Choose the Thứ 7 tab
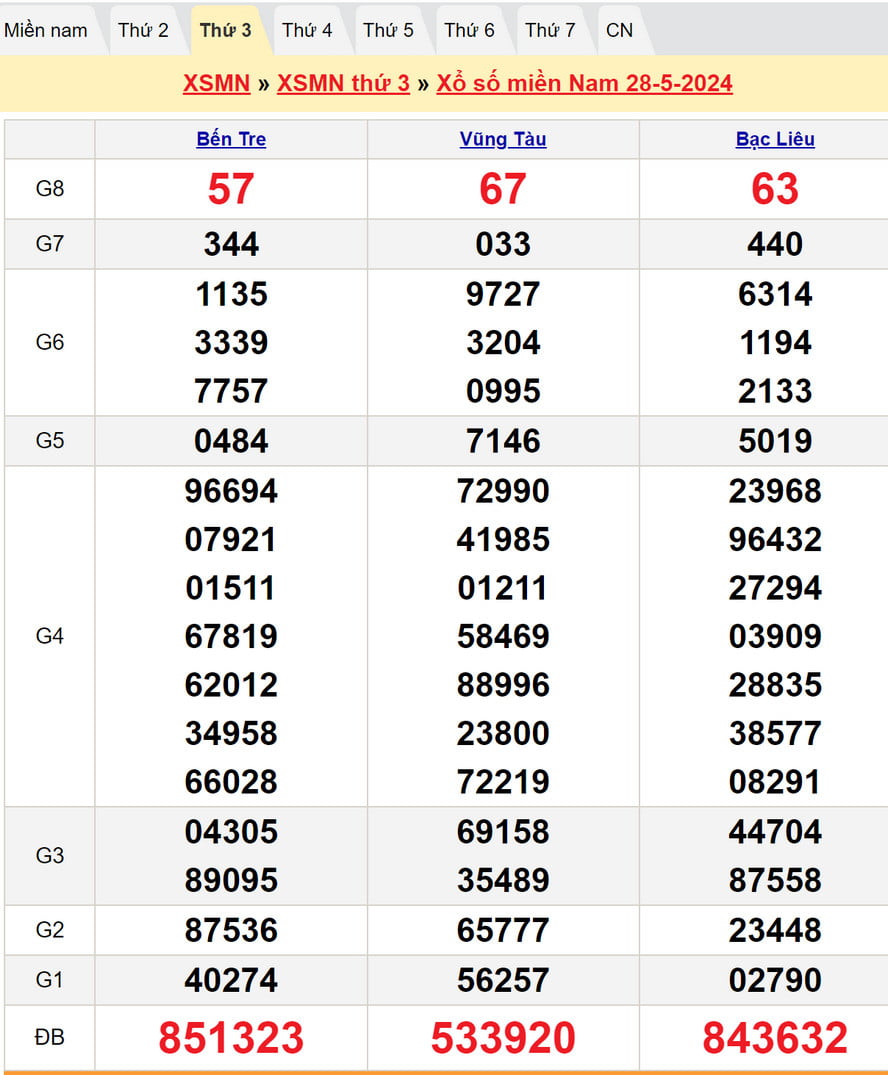 click(x=550, y=30)
